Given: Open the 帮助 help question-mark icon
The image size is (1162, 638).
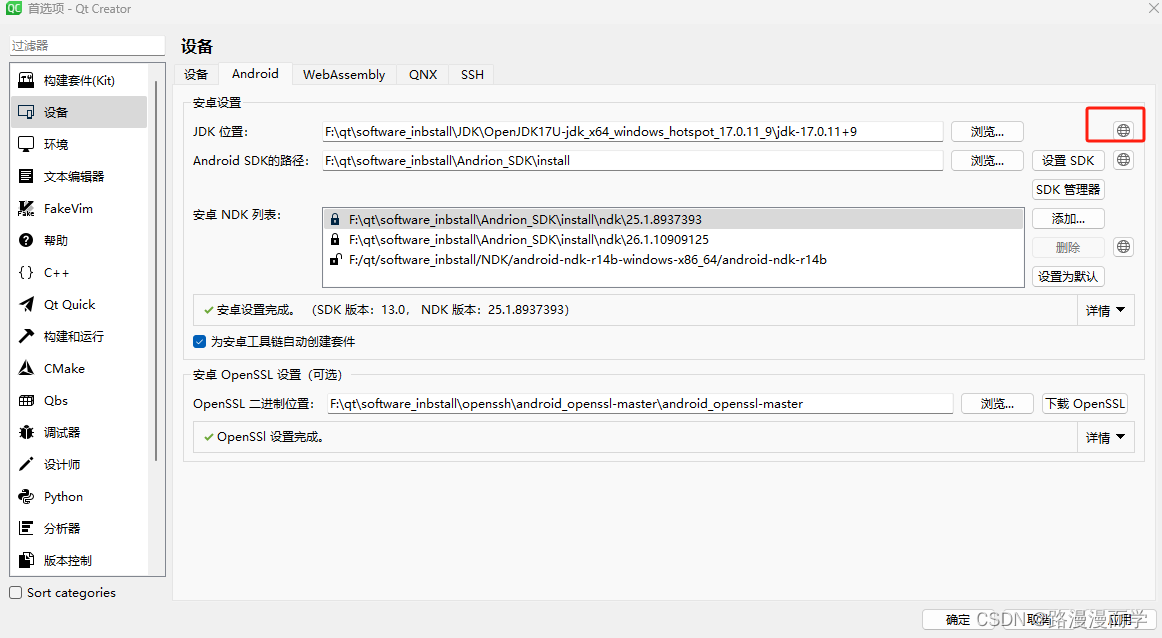Looking at the screenshot, I should pos(26,240).
